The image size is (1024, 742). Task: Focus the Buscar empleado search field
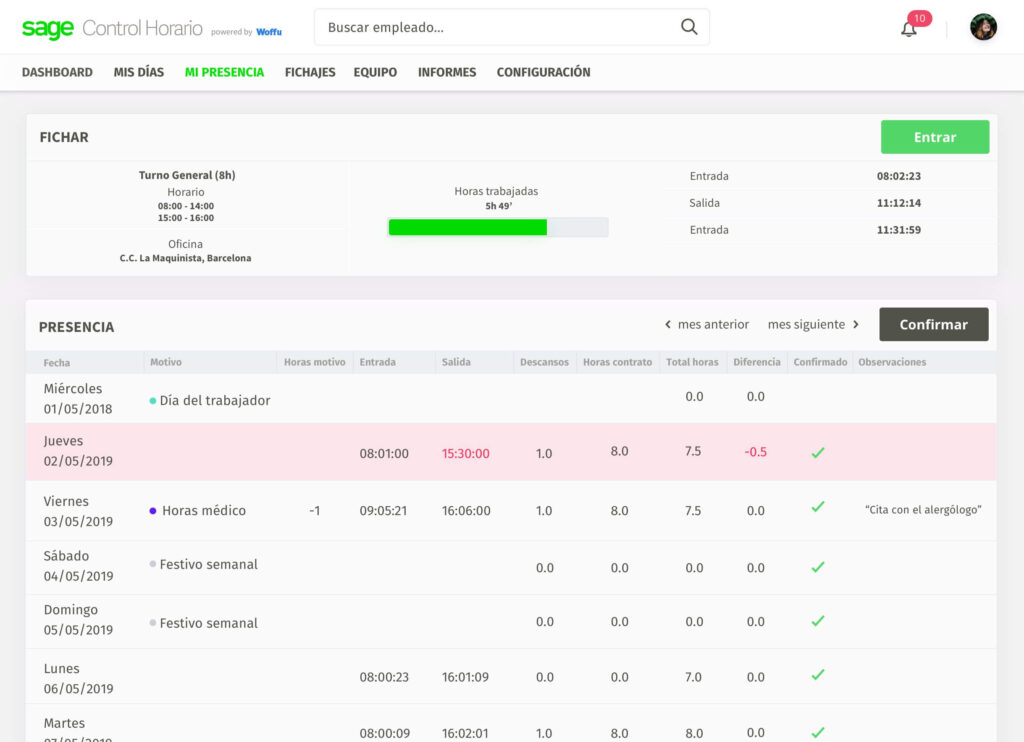pyautogui.click(x=495, y=27)
